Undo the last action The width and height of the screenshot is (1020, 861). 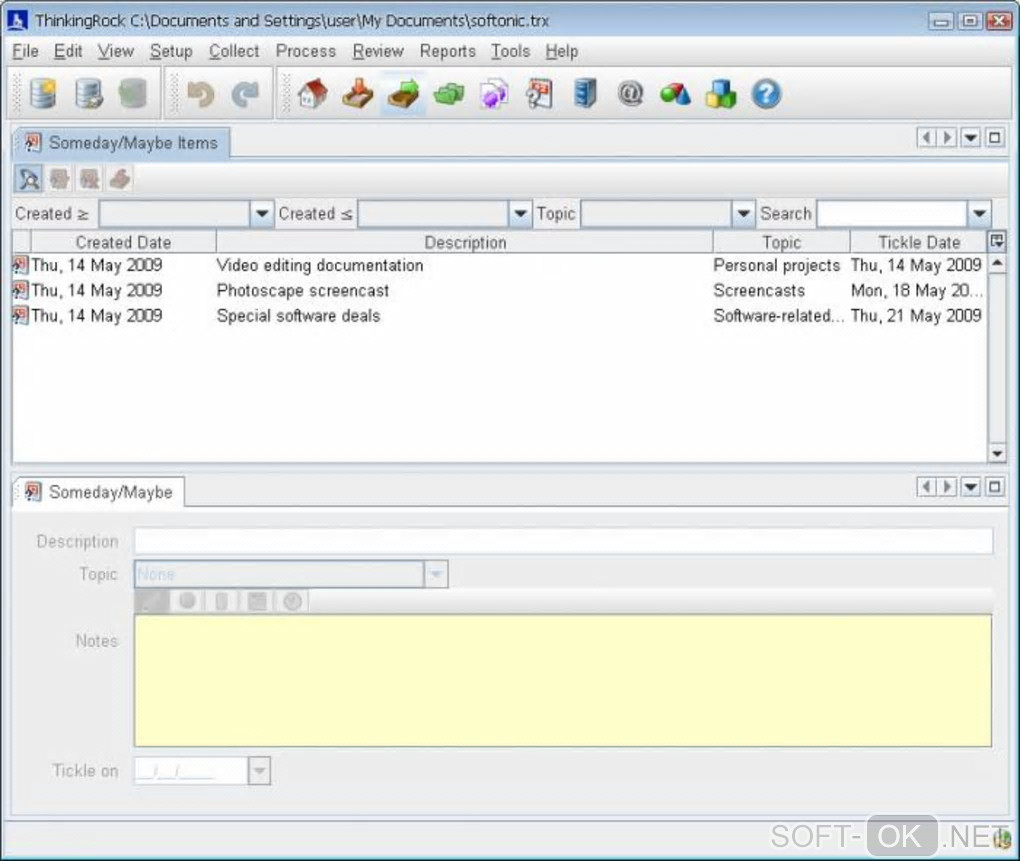[x=200, y=94]
